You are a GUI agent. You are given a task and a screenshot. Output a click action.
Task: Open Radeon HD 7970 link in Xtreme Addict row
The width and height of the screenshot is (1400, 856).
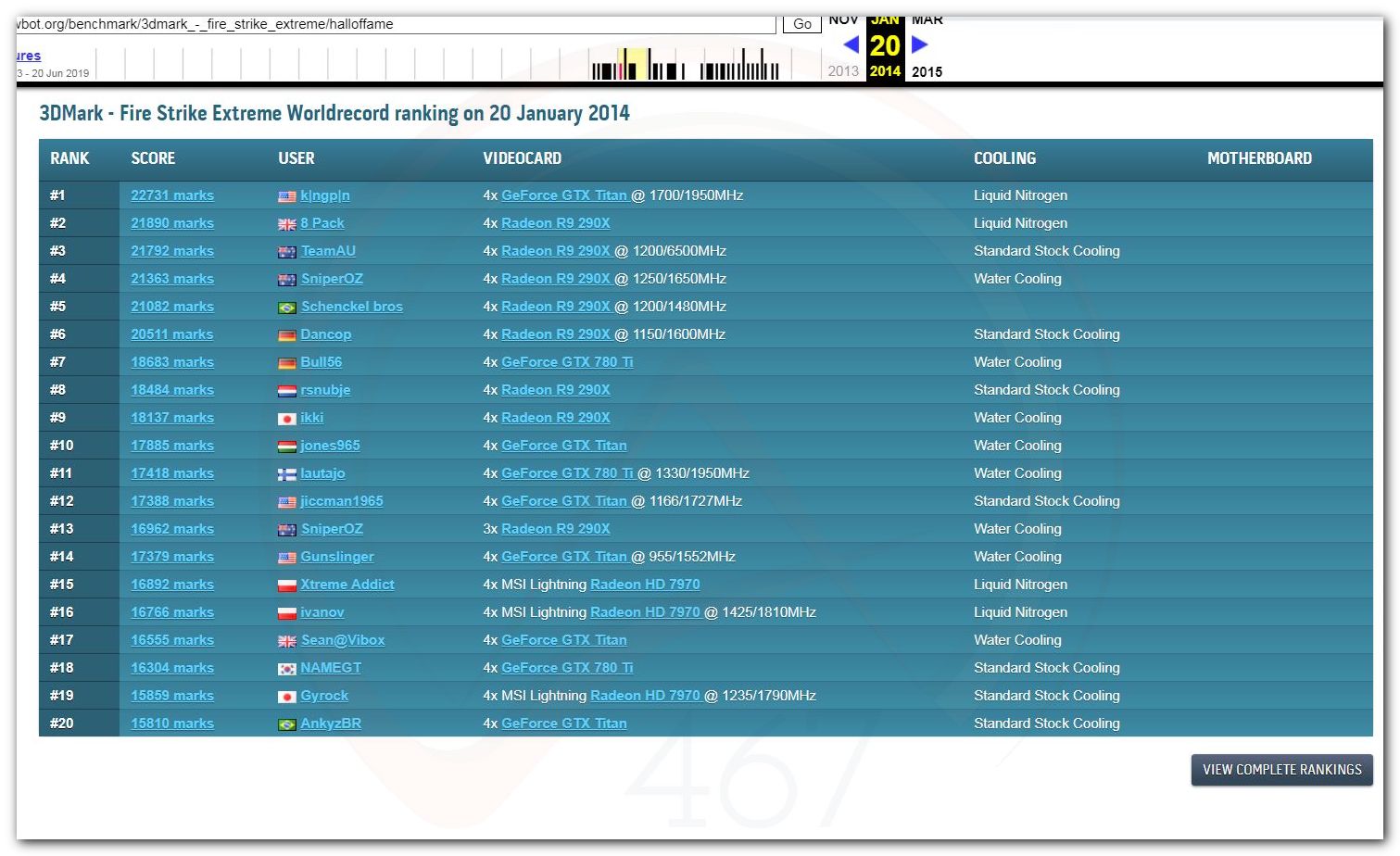pyautogui.click(x=645, y=585)
